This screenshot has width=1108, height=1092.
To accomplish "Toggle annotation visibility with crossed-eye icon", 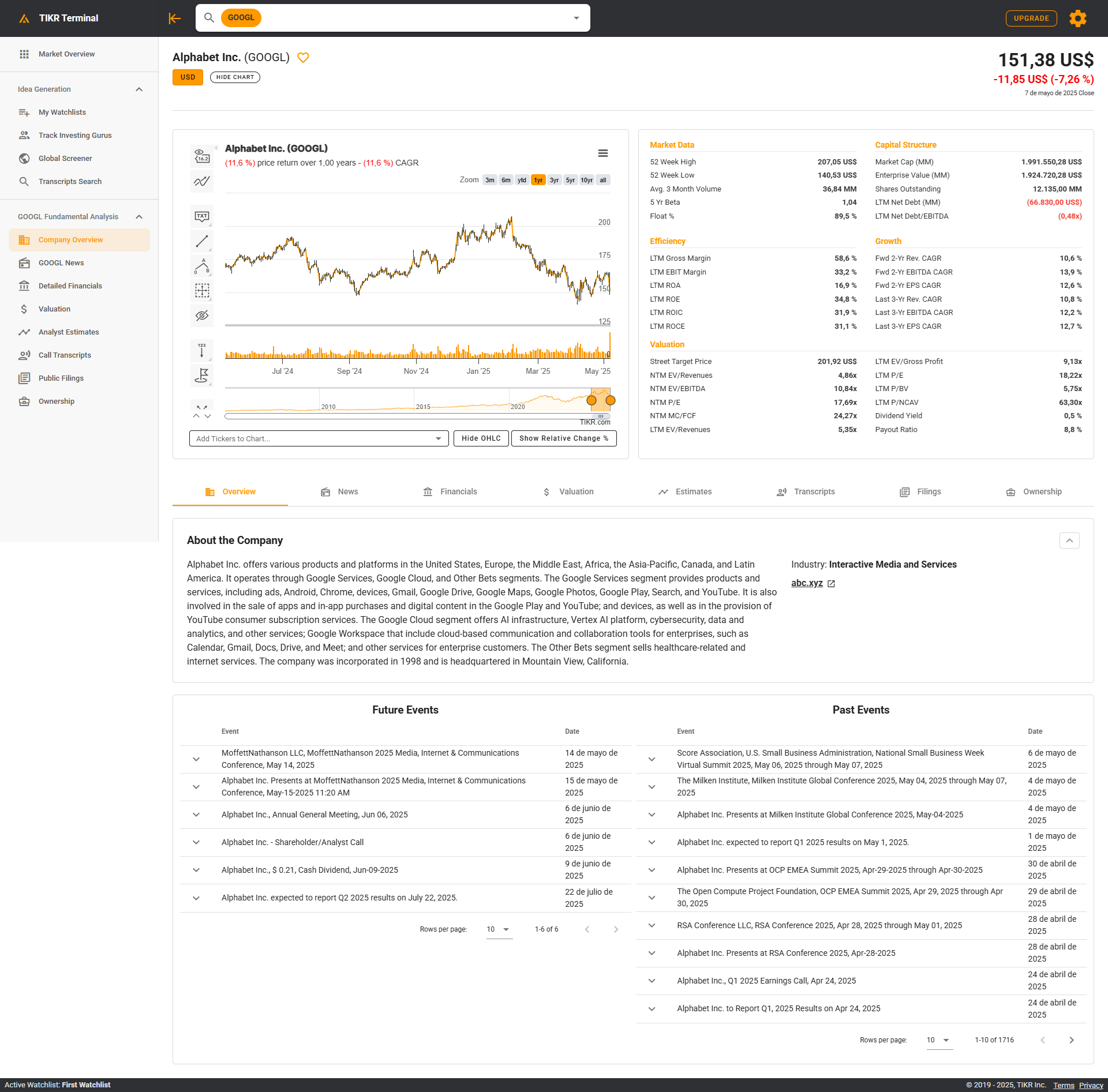I will 201,316.
